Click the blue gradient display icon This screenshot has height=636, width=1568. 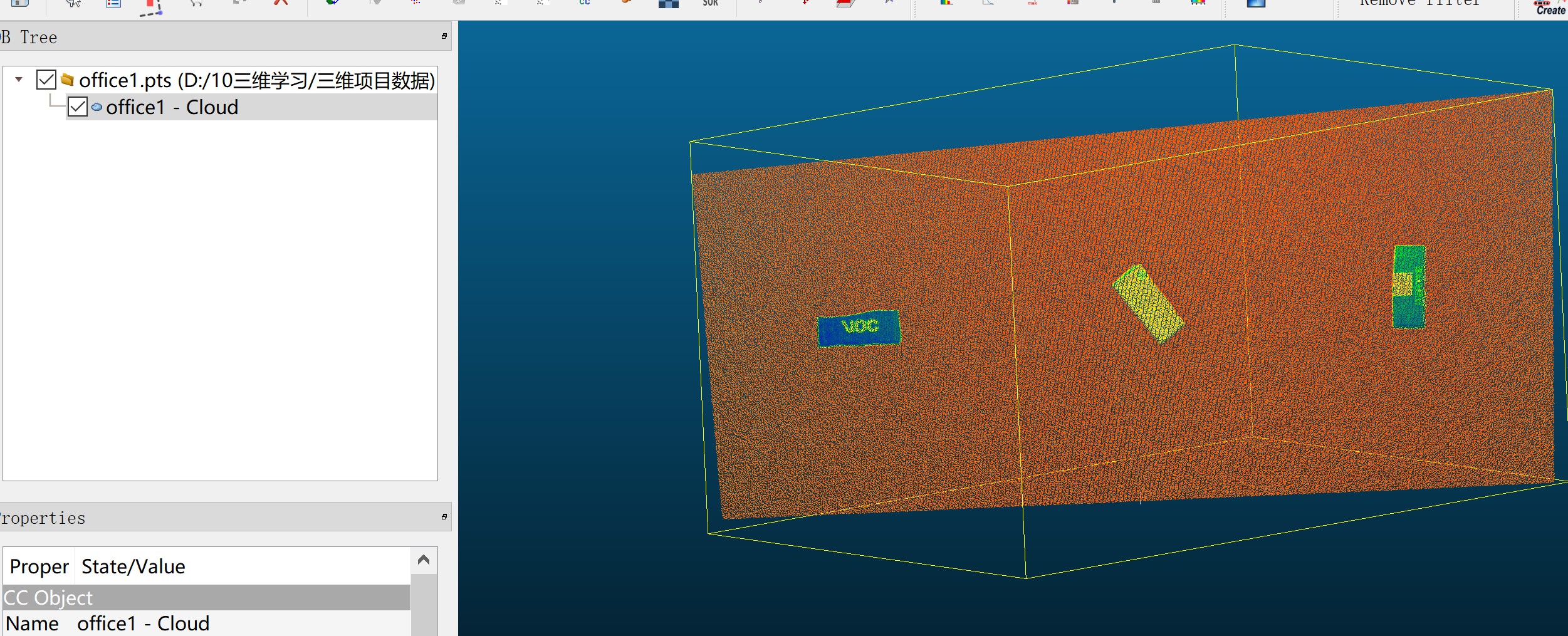[1256, 3]
